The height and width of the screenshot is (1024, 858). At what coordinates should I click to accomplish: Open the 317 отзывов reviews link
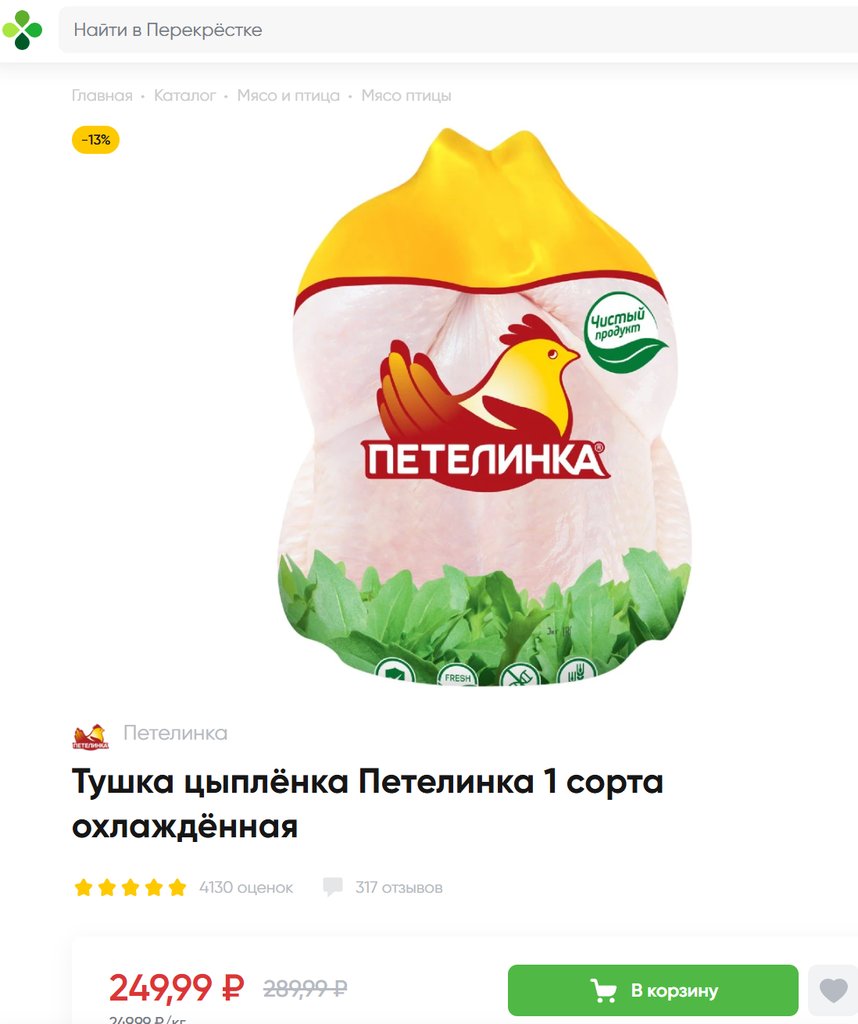398,888
